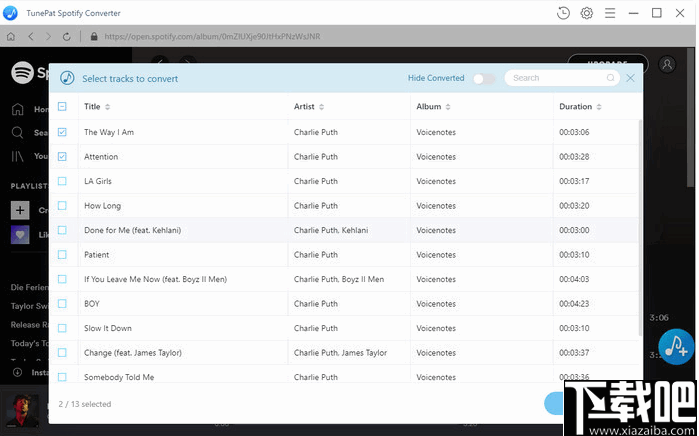Toggle the select-all tracks checkbox
This screenshot has width=699, height=436.
[x=62, y=107]
